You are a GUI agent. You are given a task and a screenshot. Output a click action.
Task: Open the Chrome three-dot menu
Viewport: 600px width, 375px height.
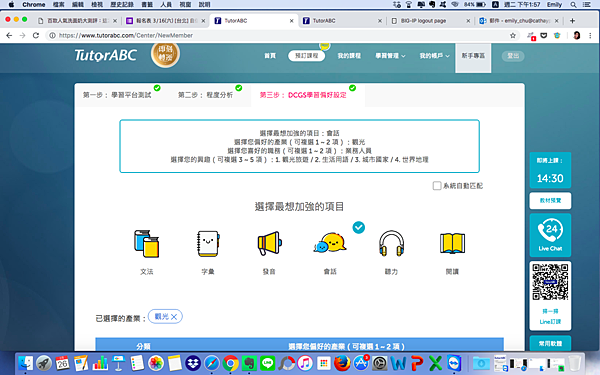point(590,36)
